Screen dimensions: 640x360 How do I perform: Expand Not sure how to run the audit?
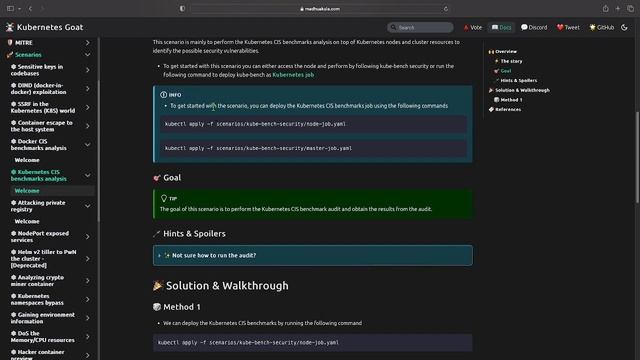coord(313,256)
